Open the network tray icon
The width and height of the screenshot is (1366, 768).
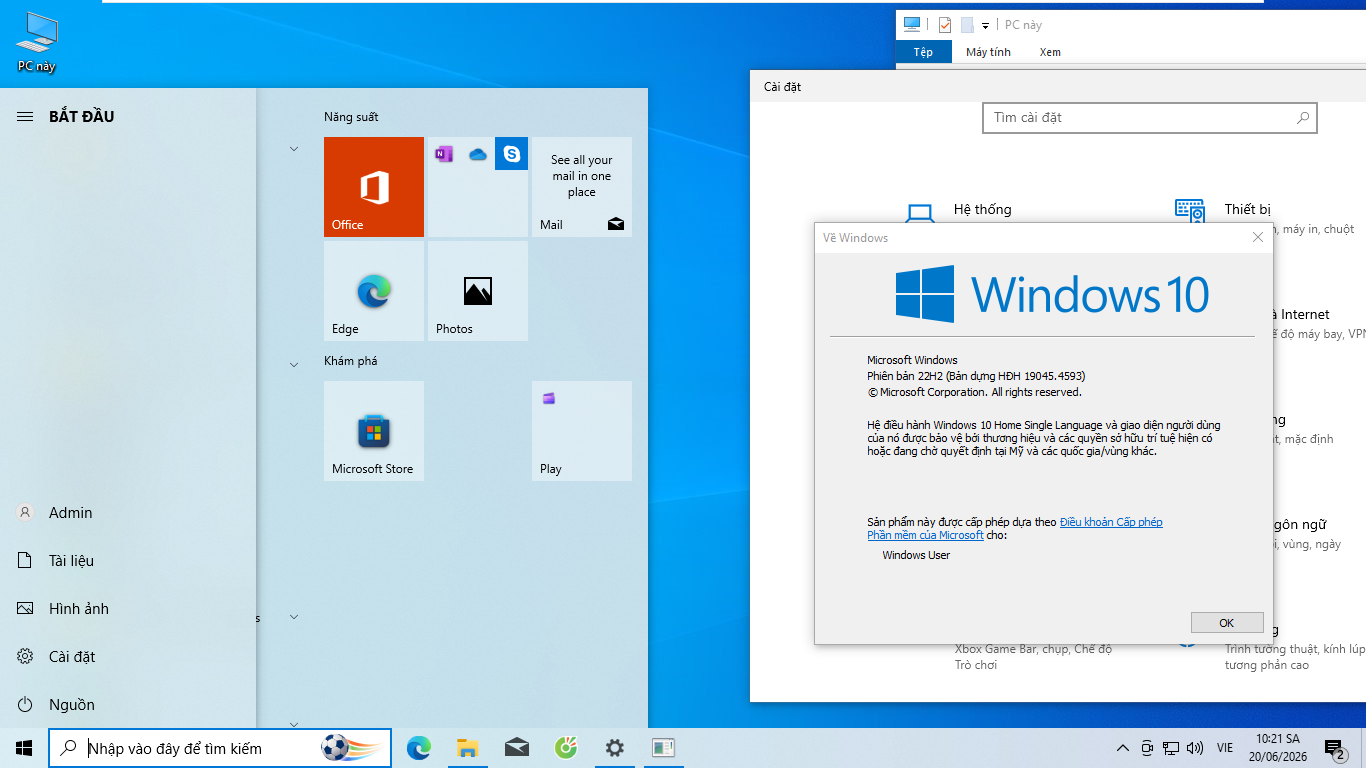click(1171, 748)
